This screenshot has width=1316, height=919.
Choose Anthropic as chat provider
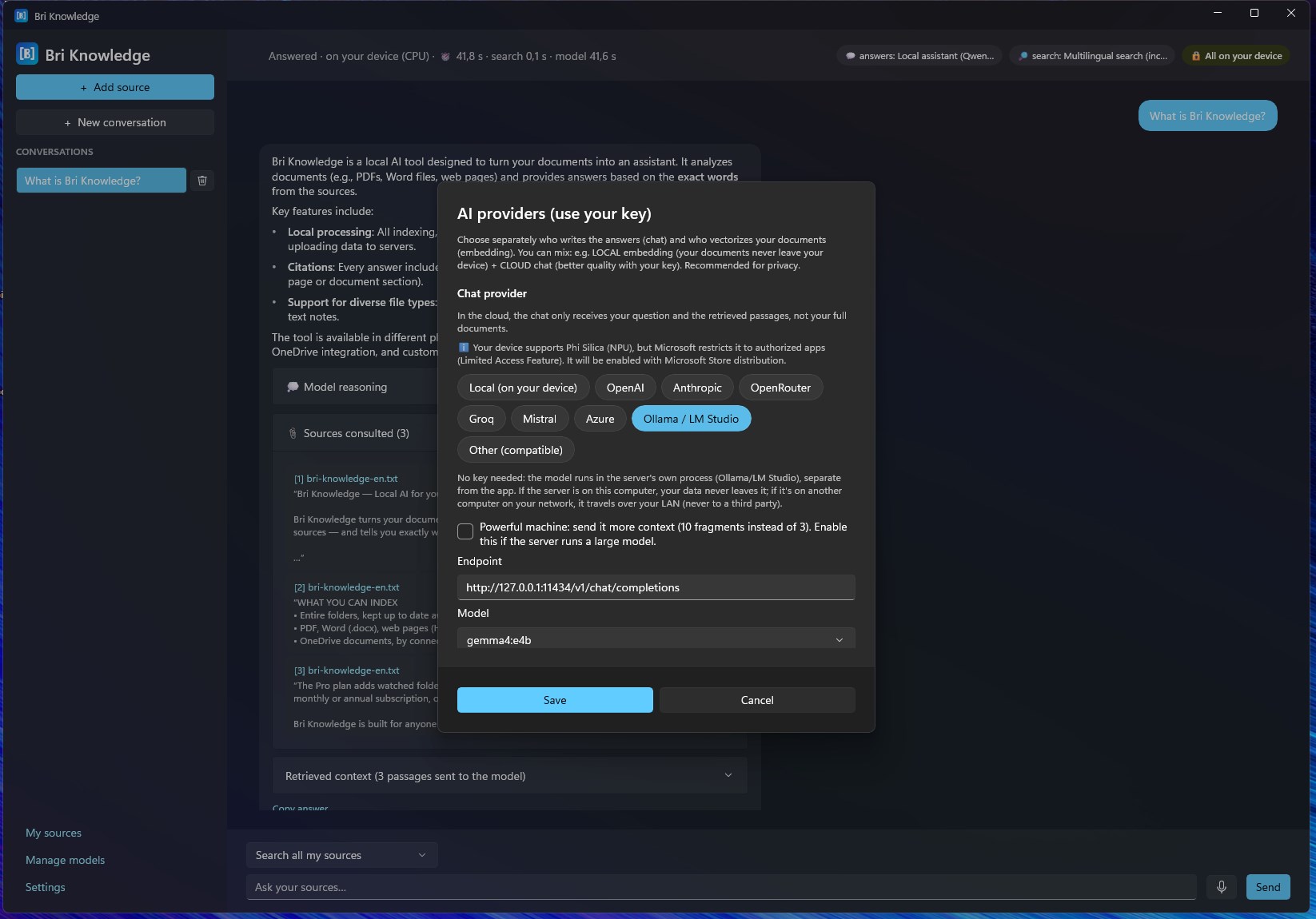tap(697, 388)
